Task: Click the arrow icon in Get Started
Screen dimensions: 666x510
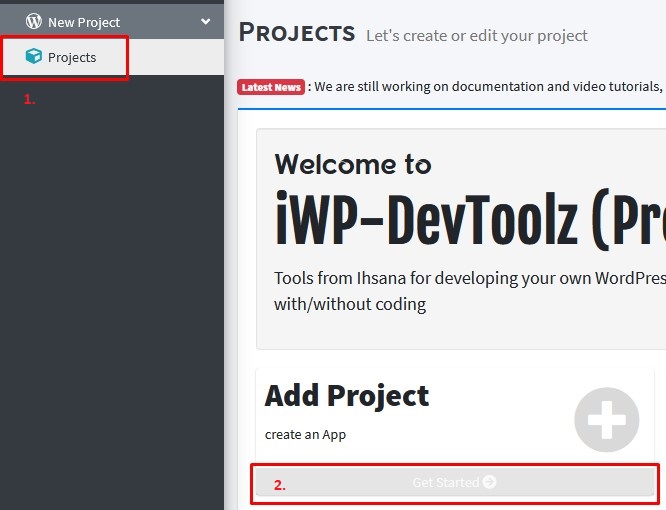Action: point(489,482)
